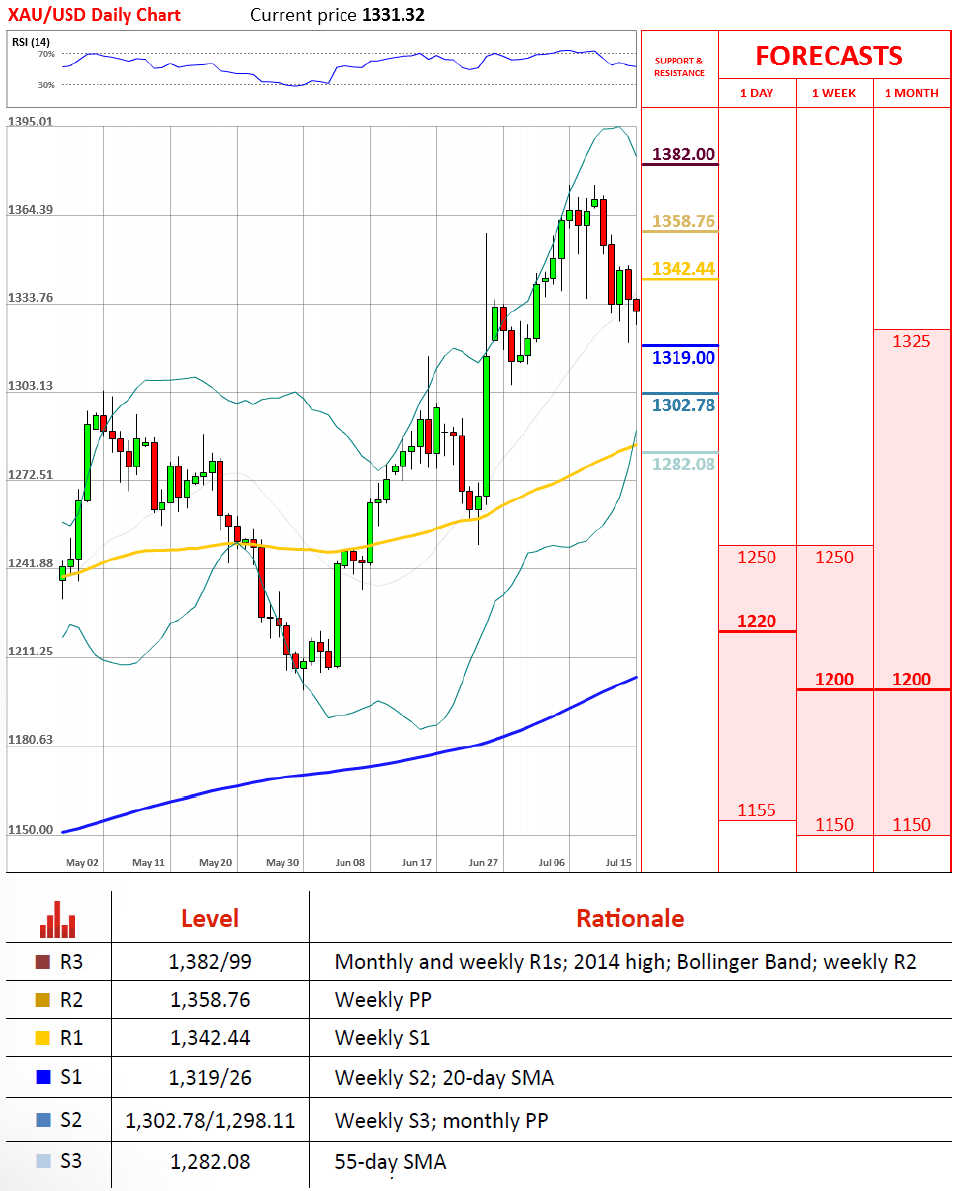Click the 1358.76 resistance level label
Screen dimensions: 964x1191
[683, 221]
